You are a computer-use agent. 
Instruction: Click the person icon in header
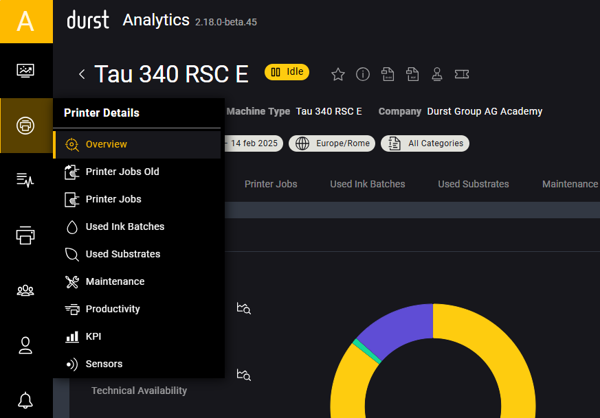pyautogui.click(x=436, y=74)
